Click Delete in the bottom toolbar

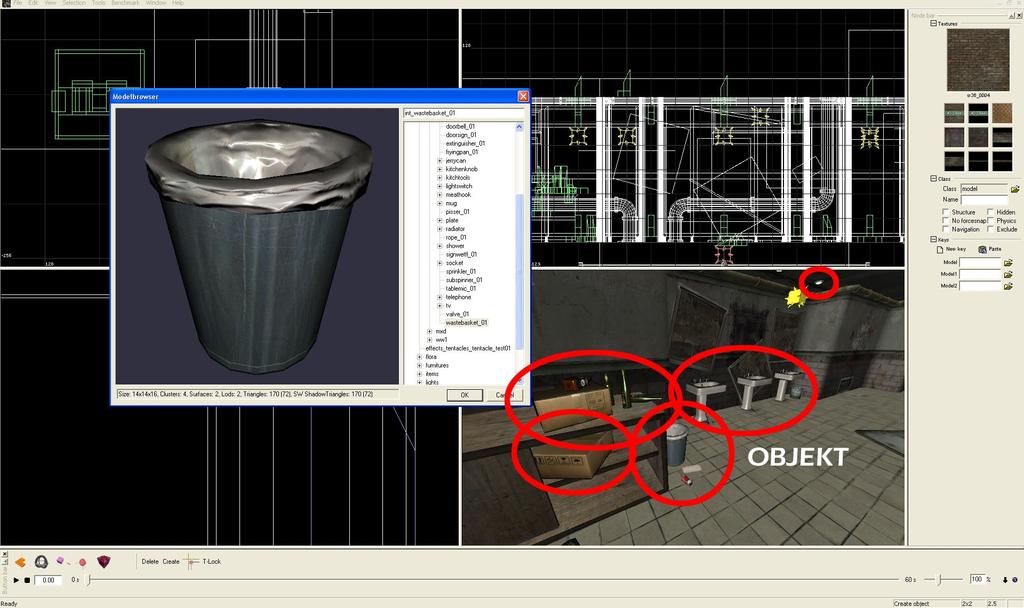click(150, 562)
